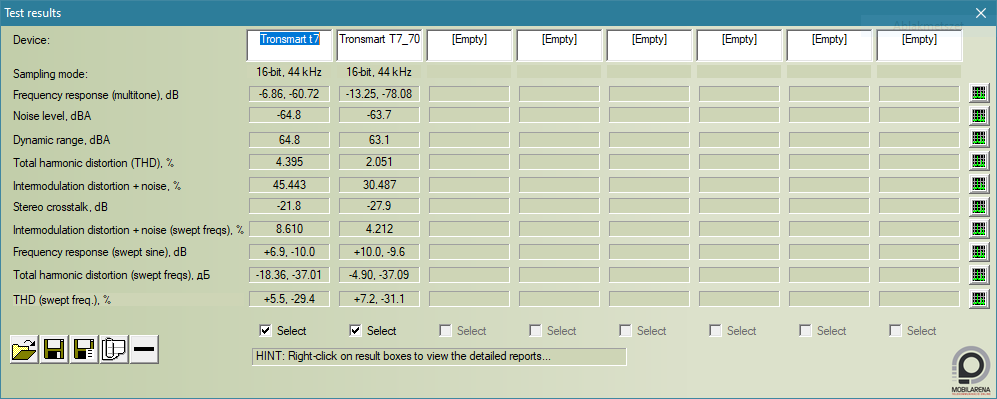Screen dimensions: 997x399
Task: Click Select checkbox under fourth device column
Action: coord(536,330)
